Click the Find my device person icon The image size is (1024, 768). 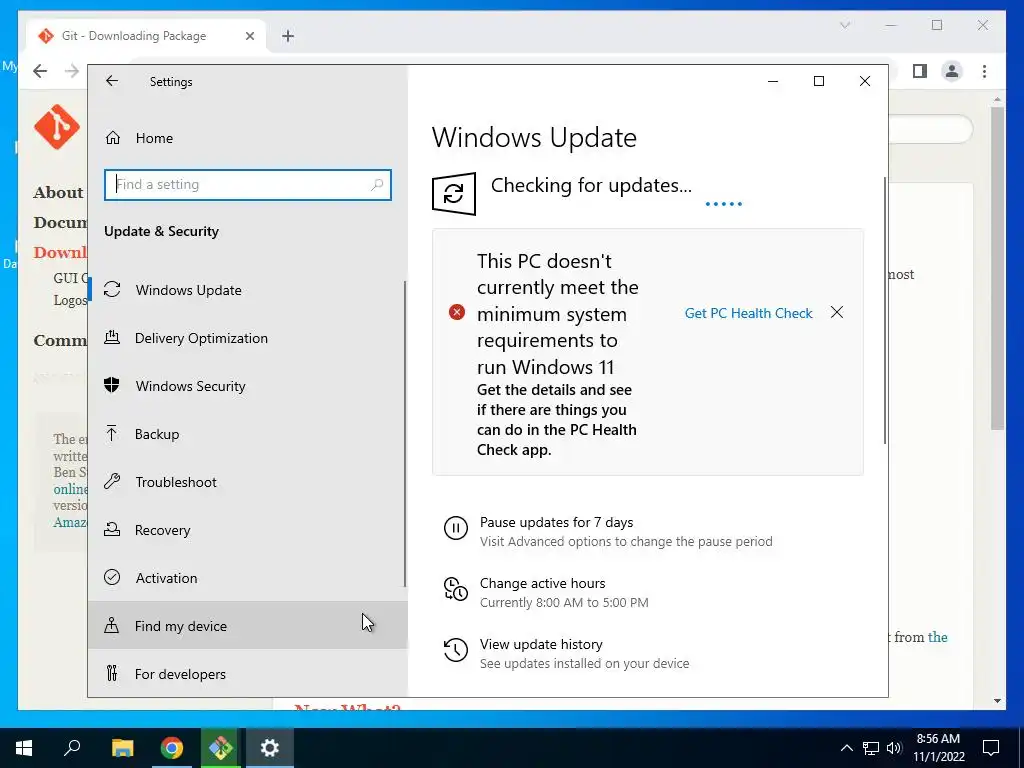[112, 626]
